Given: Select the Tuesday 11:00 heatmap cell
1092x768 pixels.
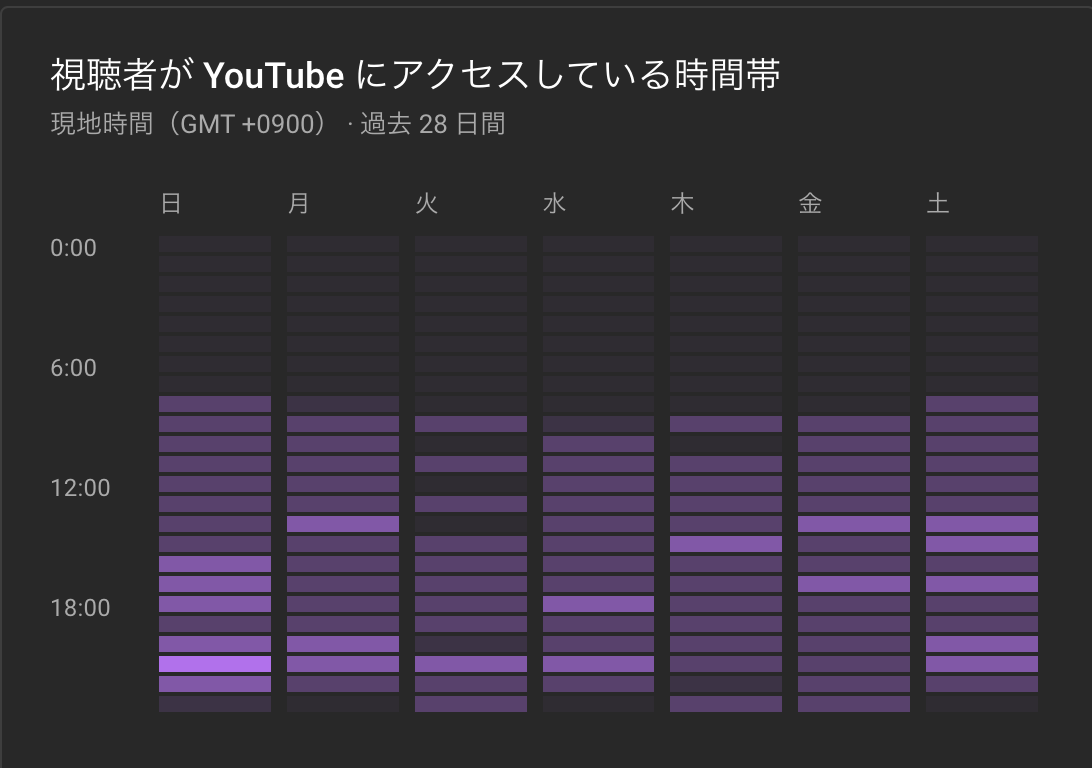Looking at the screenshot, I should [x=471, y=464].
